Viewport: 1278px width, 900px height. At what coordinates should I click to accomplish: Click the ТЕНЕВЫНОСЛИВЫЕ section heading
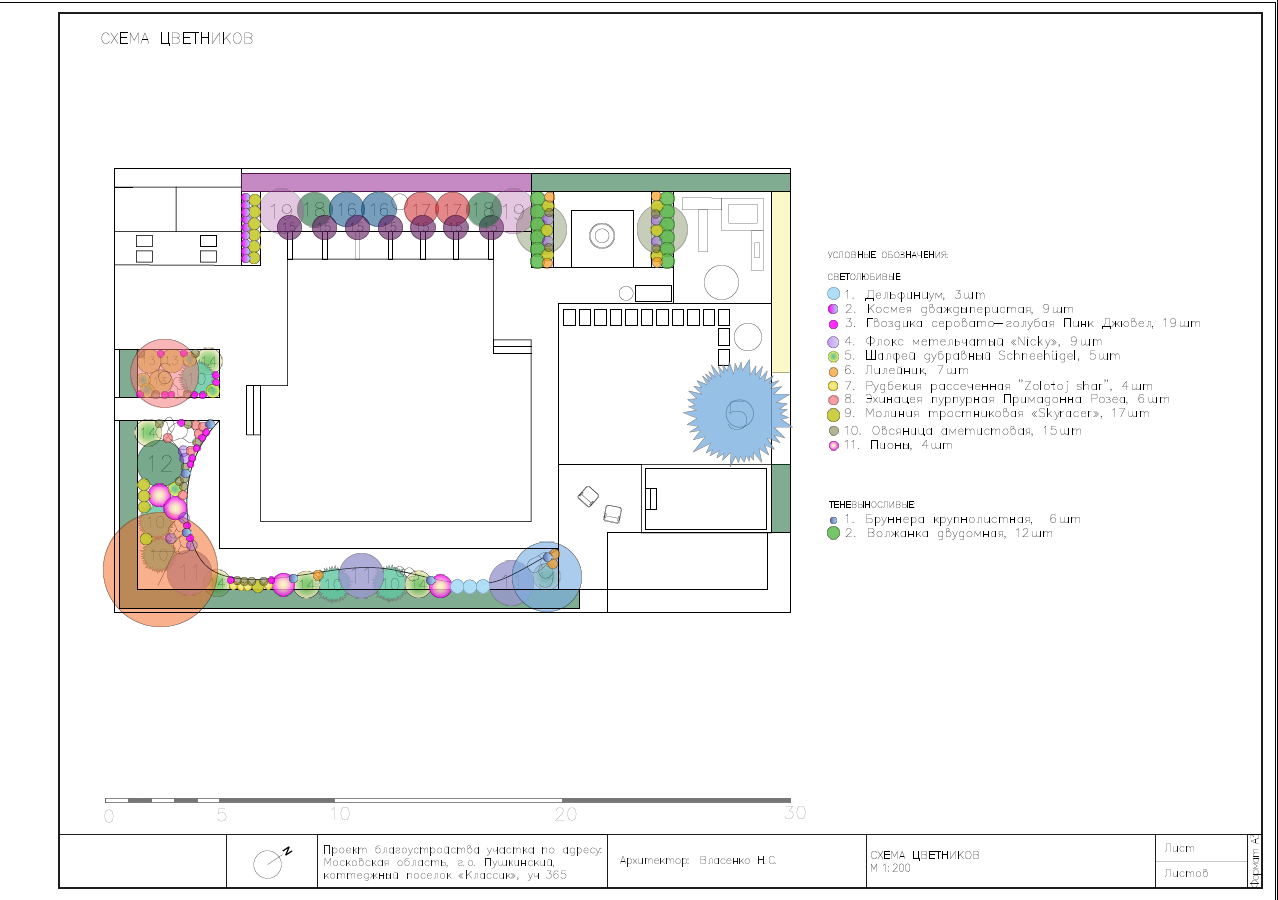coord(869,505)
